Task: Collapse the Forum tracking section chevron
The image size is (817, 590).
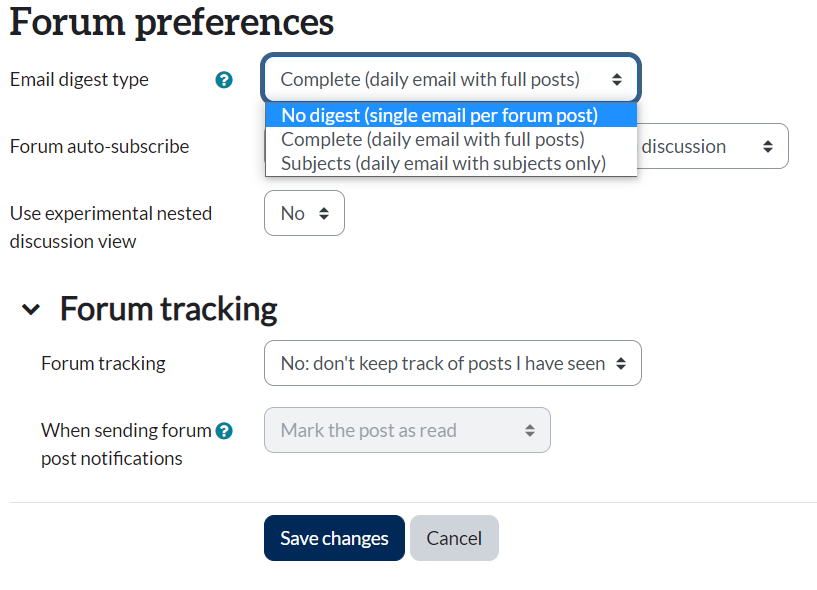Action: tap(31, 310)
